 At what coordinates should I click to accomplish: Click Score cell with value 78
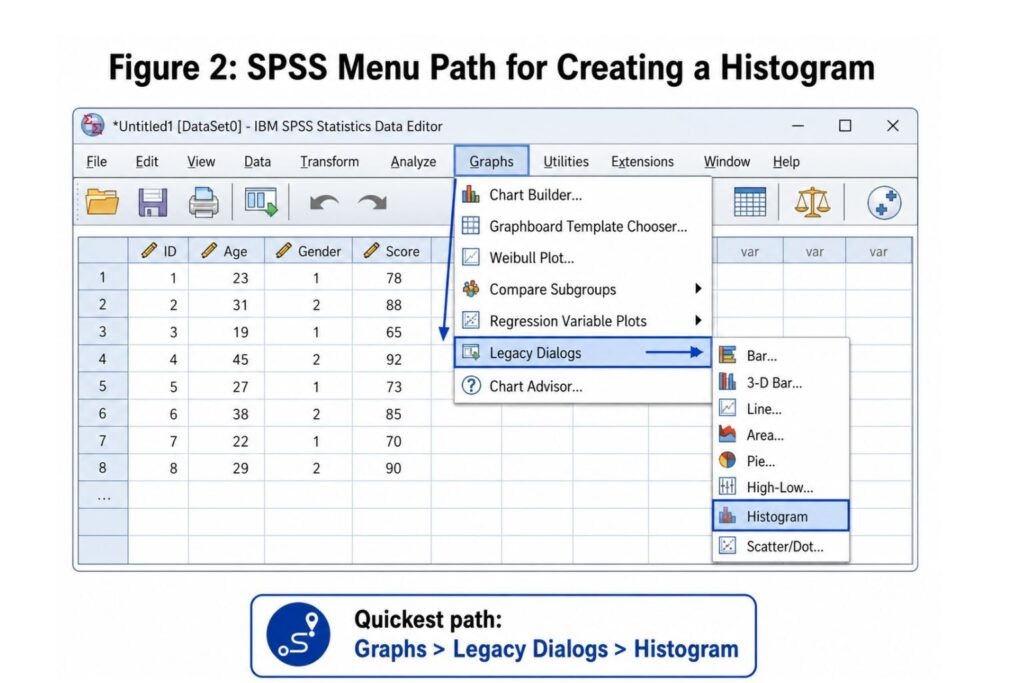pos(392,278)
